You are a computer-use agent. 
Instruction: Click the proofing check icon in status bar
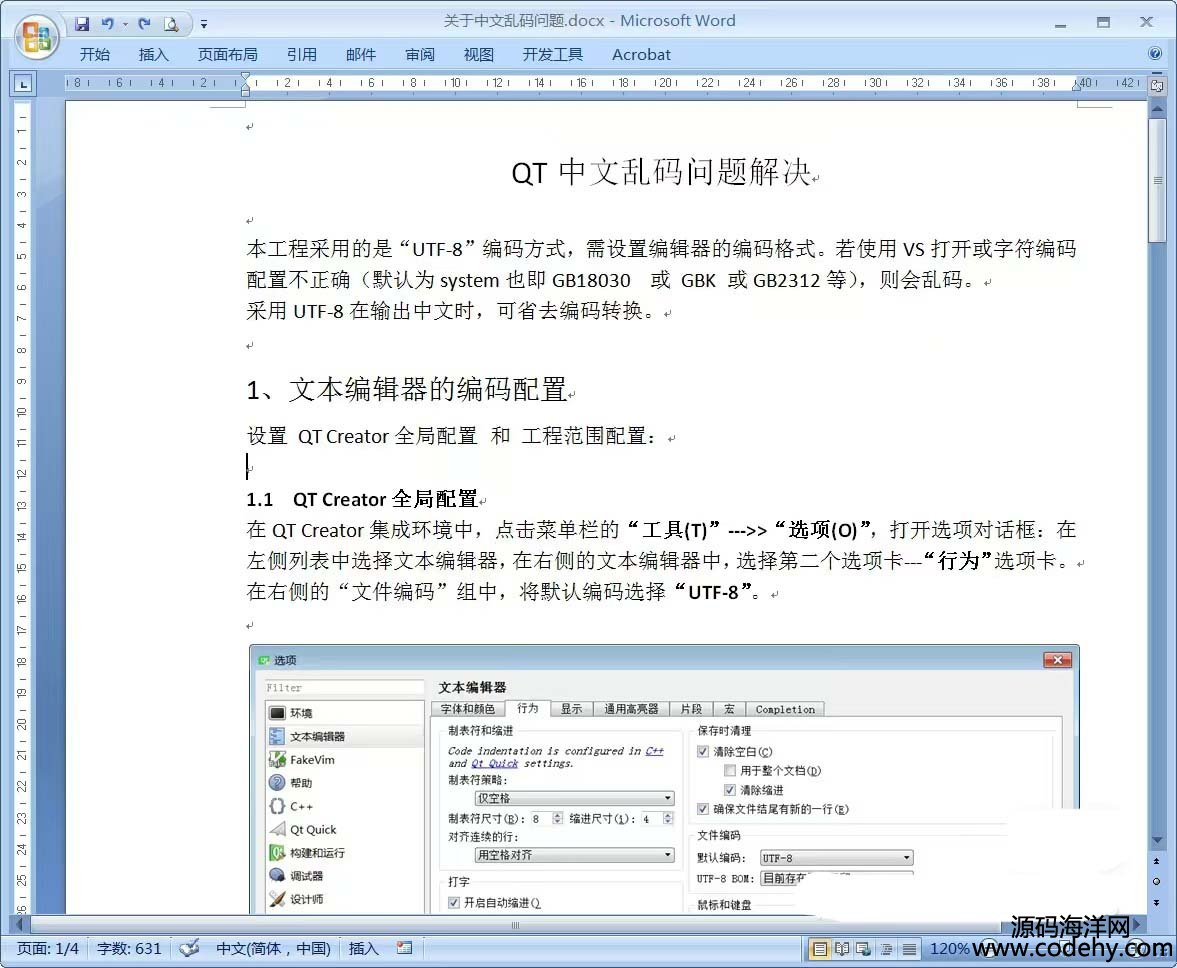tap(190, 948)
